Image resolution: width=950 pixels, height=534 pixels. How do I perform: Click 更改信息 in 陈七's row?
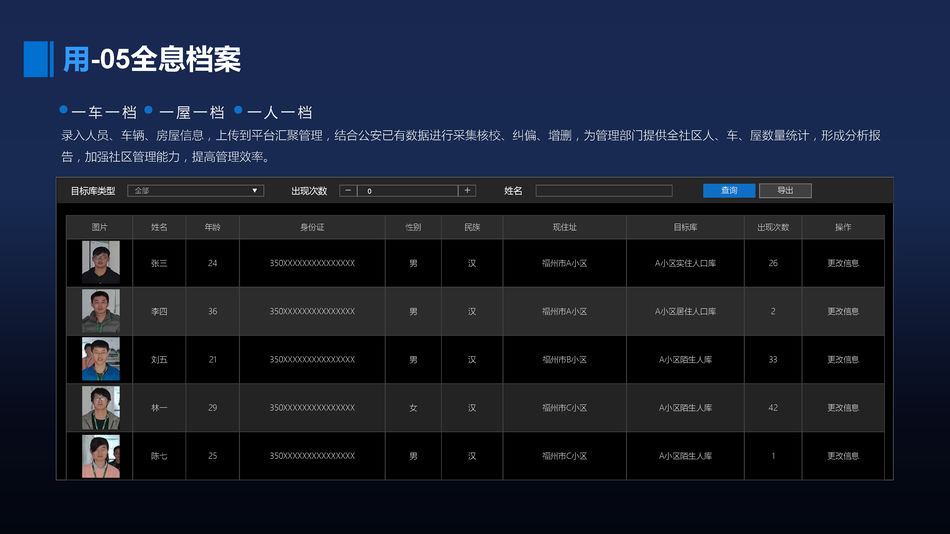[842, 456]
